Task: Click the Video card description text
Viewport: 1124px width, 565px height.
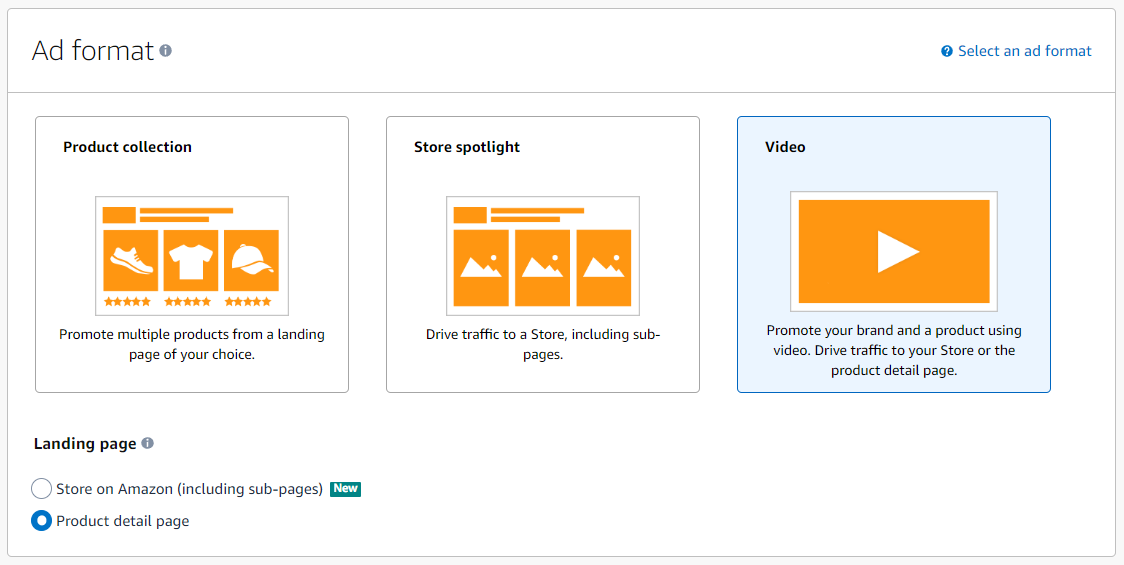Action: (x=894, y=351)
